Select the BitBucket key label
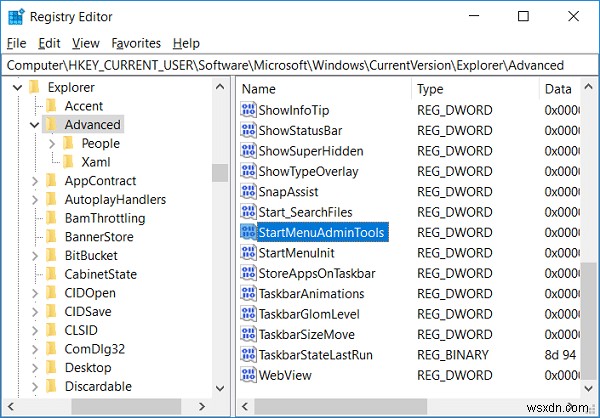This screenshot has height=418, width=600. tap(91, 255)
